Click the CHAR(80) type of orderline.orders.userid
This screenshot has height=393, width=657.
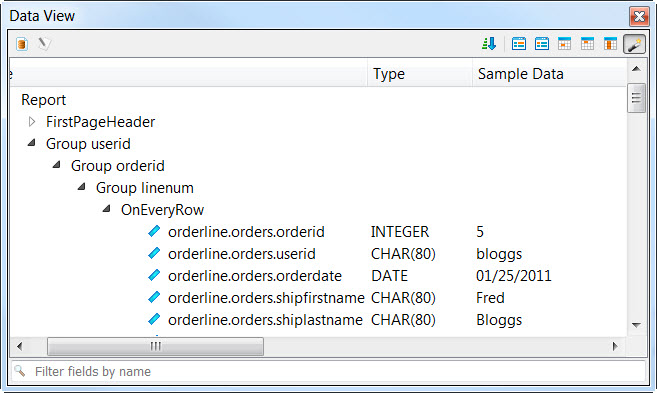point(403,254)
